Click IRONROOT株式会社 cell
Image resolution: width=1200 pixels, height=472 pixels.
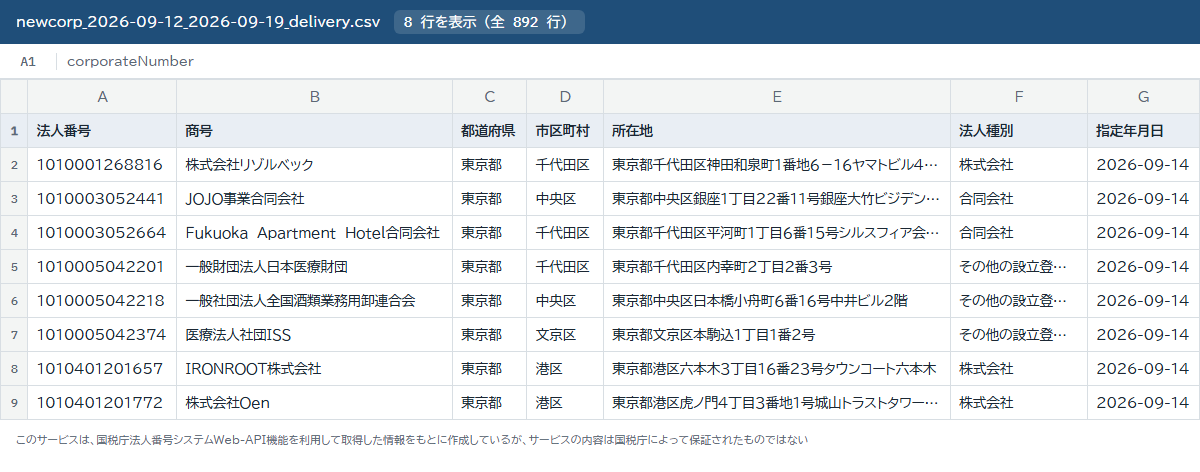(315, 369)
